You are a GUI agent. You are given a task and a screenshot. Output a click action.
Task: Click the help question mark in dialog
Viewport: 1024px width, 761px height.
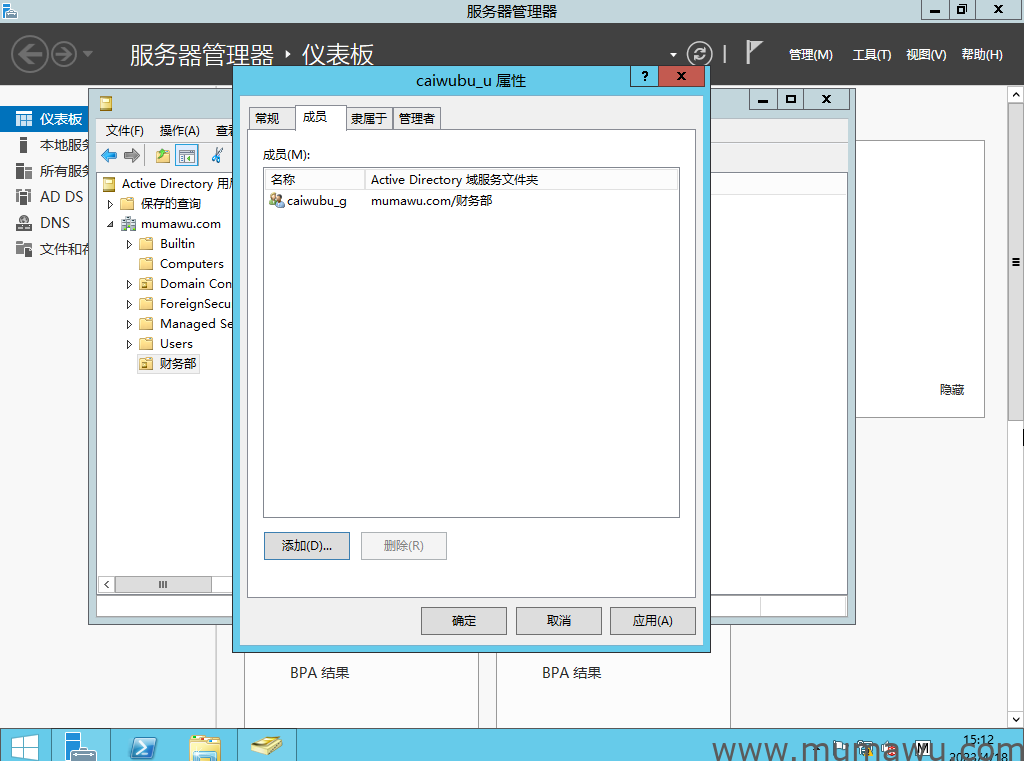(644, 77)
